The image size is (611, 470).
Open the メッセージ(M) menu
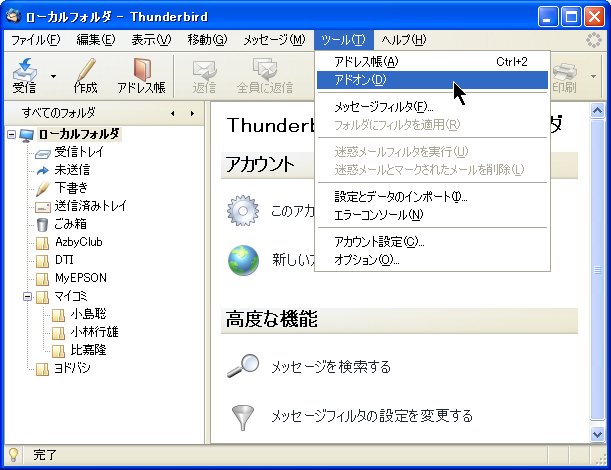click(x=274, y=40)
